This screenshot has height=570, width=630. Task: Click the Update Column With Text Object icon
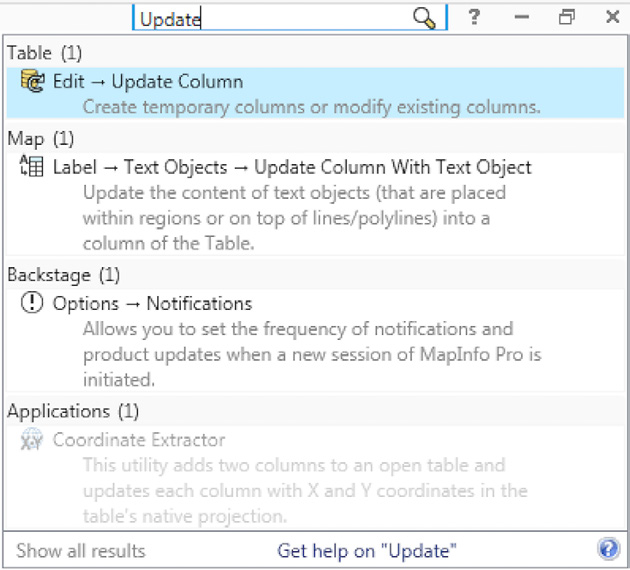point(32,167)
